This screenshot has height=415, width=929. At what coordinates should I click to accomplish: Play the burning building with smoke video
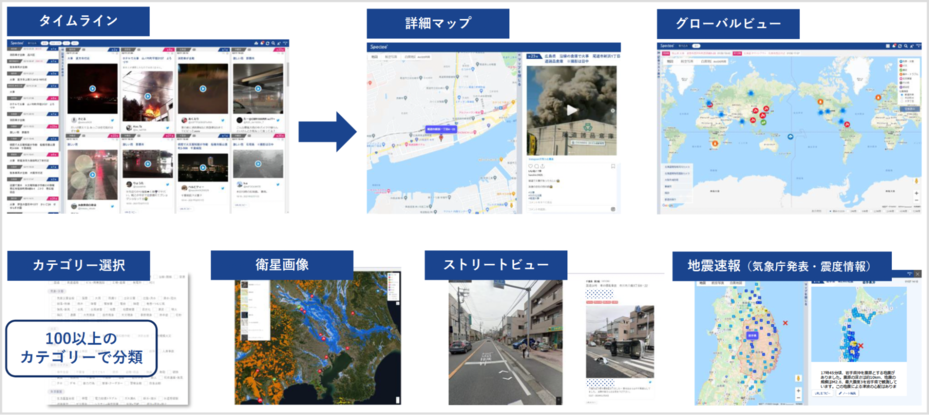point(148,95)
